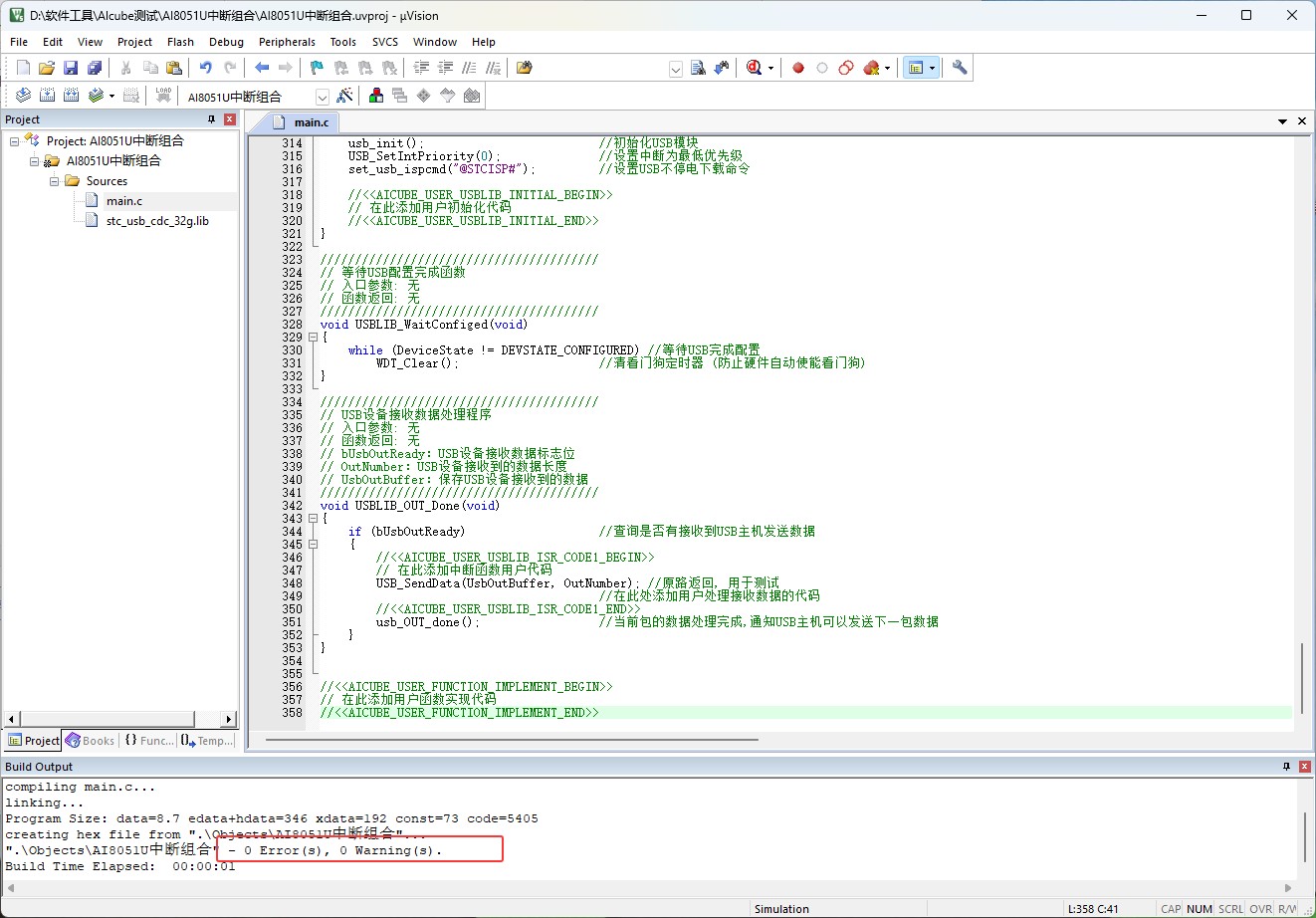This screenshot has height=918, width=1316.
Task: Open debug session dropdown arrow
Action: pos(770,68)
